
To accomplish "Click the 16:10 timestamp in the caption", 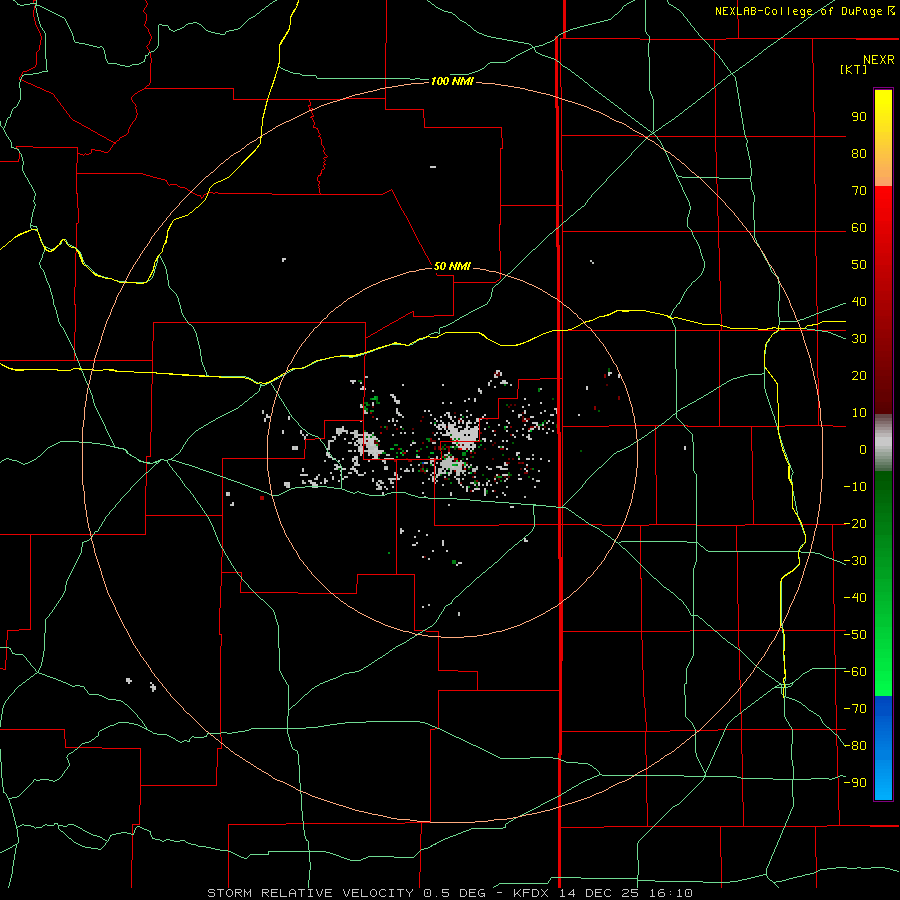I will (670, 893).
